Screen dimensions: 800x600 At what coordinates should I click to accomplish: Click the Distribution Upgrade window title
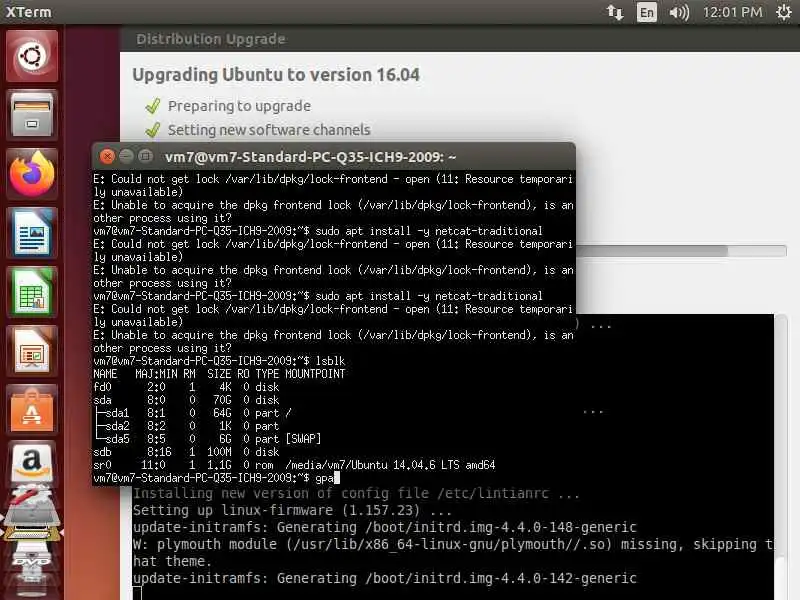click(211, 39)
